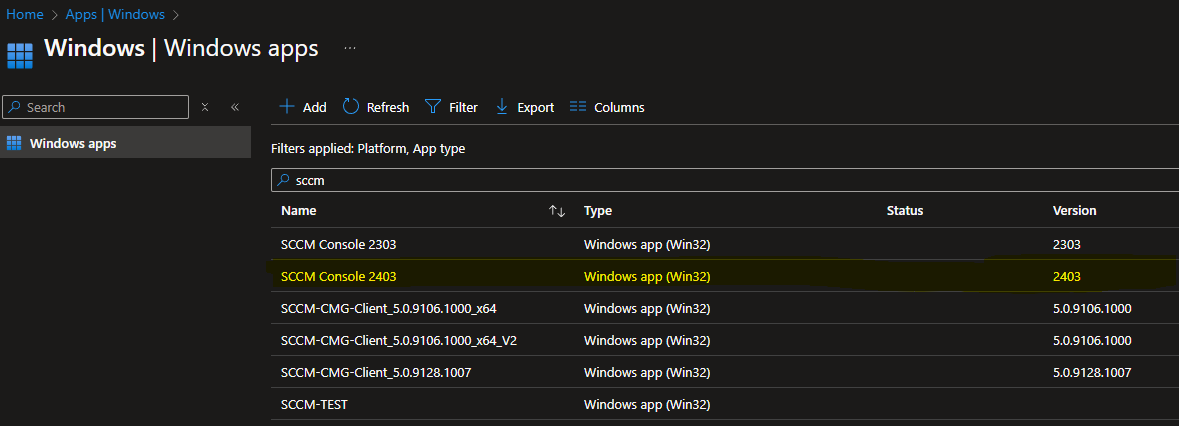Click the Add plus icon
This screenshot has height=426, width=1179.
(286, 107)
